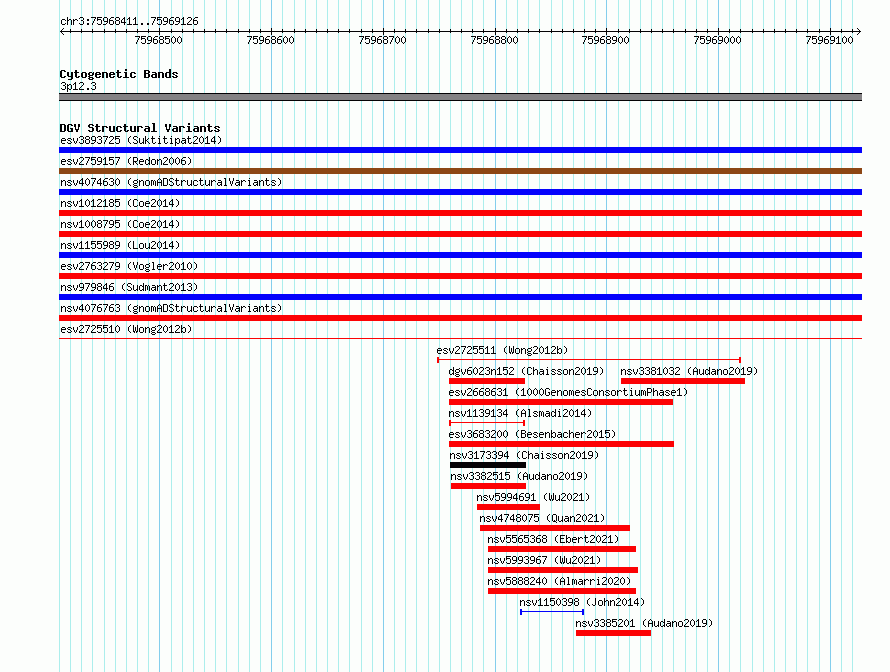Click the blue nsv979846 variant bar
This screenshot has width=890, height=672.
(x=460, y=297)
